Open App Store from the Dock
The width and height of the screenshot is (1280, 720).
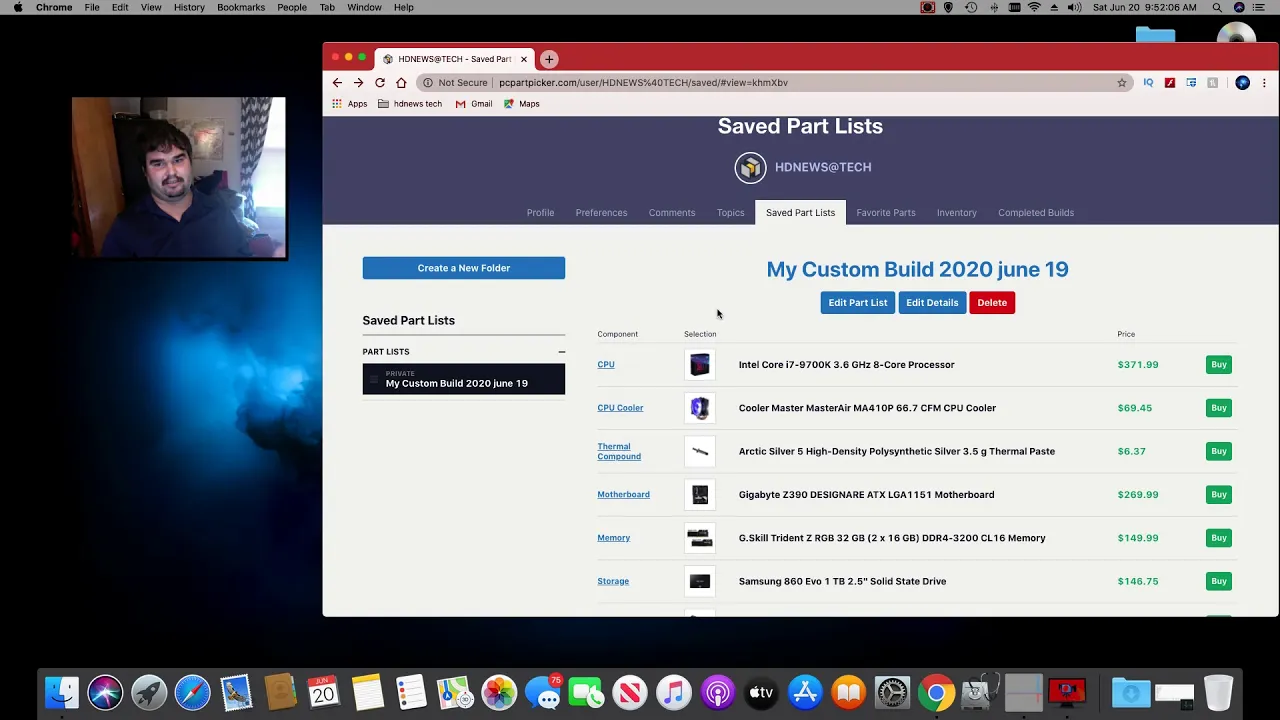click(805, 692)
